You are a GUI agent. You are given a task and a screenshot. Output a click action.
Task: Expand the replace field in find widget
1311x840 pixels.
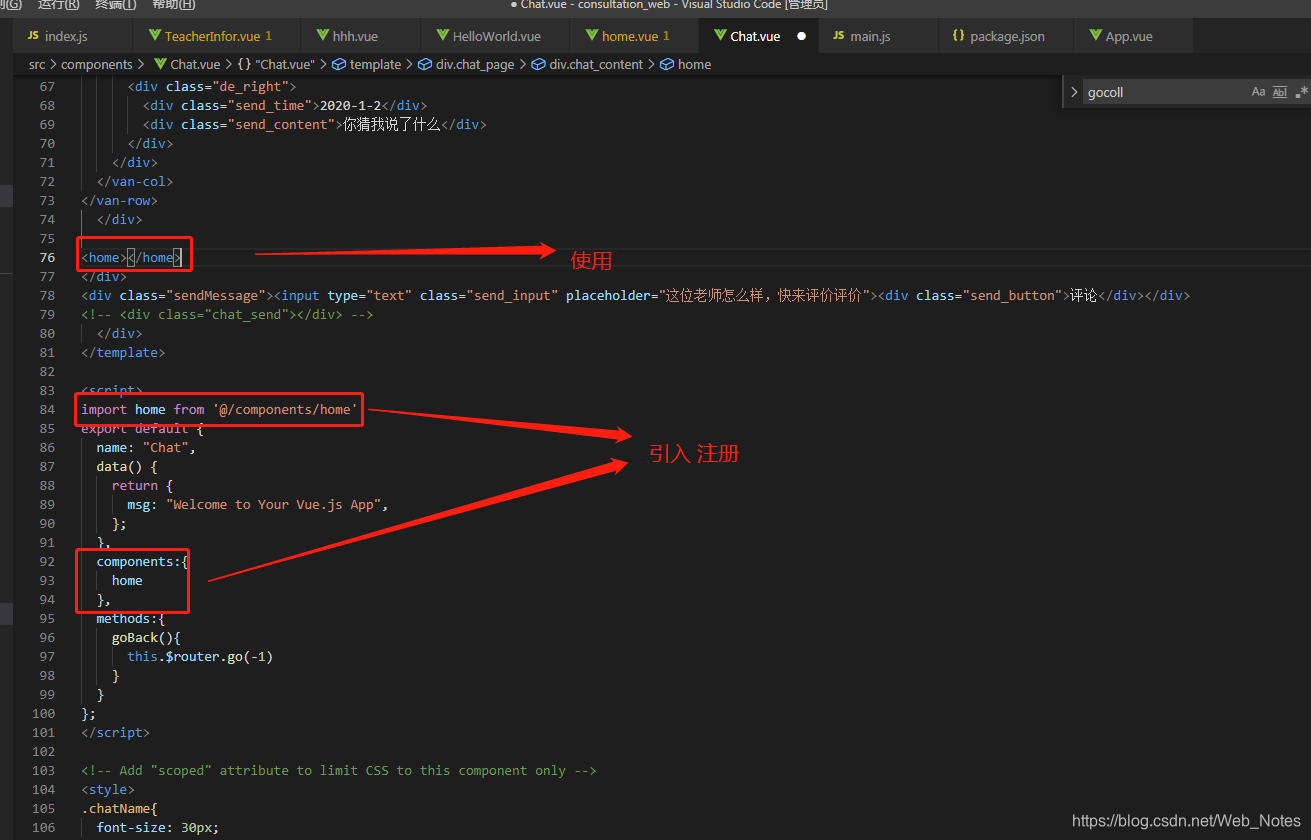click(1075, 92)
